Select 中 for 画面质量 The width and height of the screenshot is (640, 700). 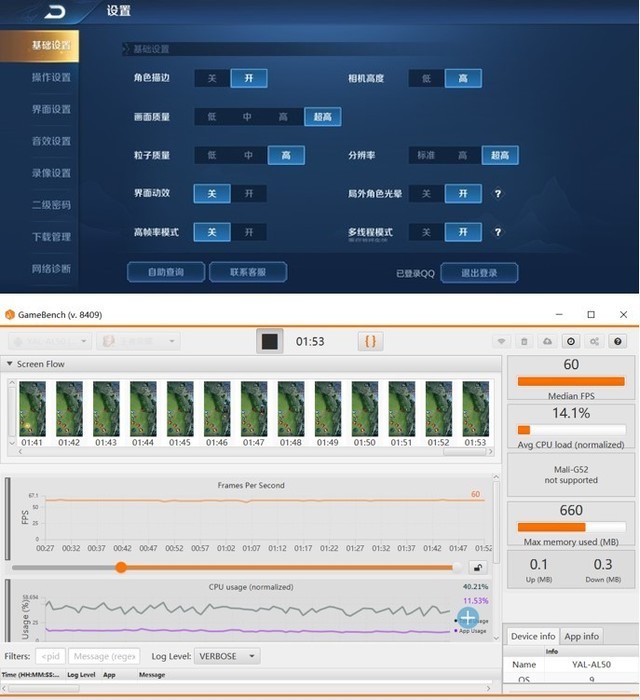coord(247,117)
